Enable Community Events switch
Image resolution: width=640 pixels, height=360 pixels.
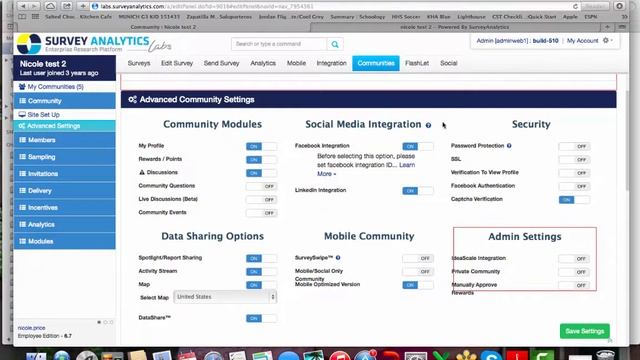(x=261, y=213)
